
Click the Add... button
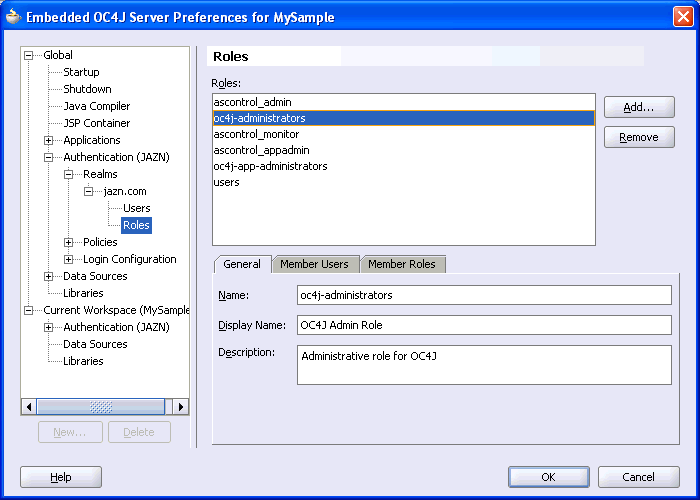tap(639, 107)
